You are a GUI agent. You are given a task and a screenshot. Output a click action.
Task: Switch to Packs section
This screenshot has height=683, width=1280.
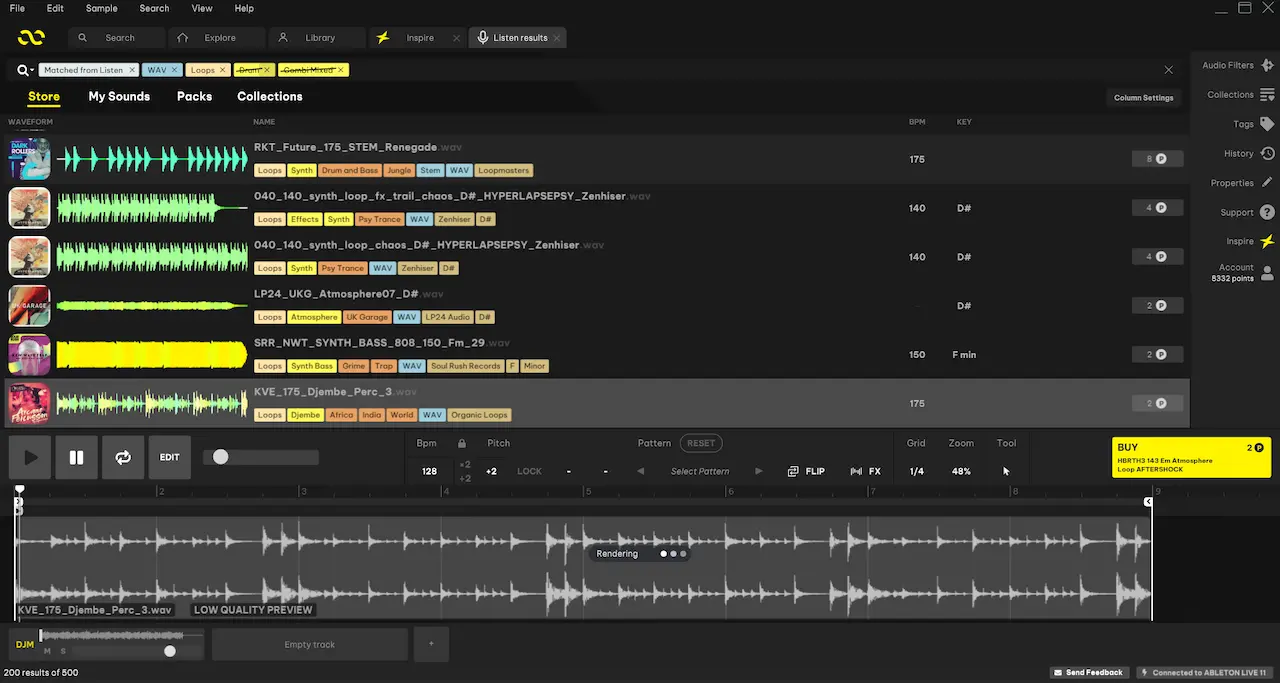click(194, 97)
